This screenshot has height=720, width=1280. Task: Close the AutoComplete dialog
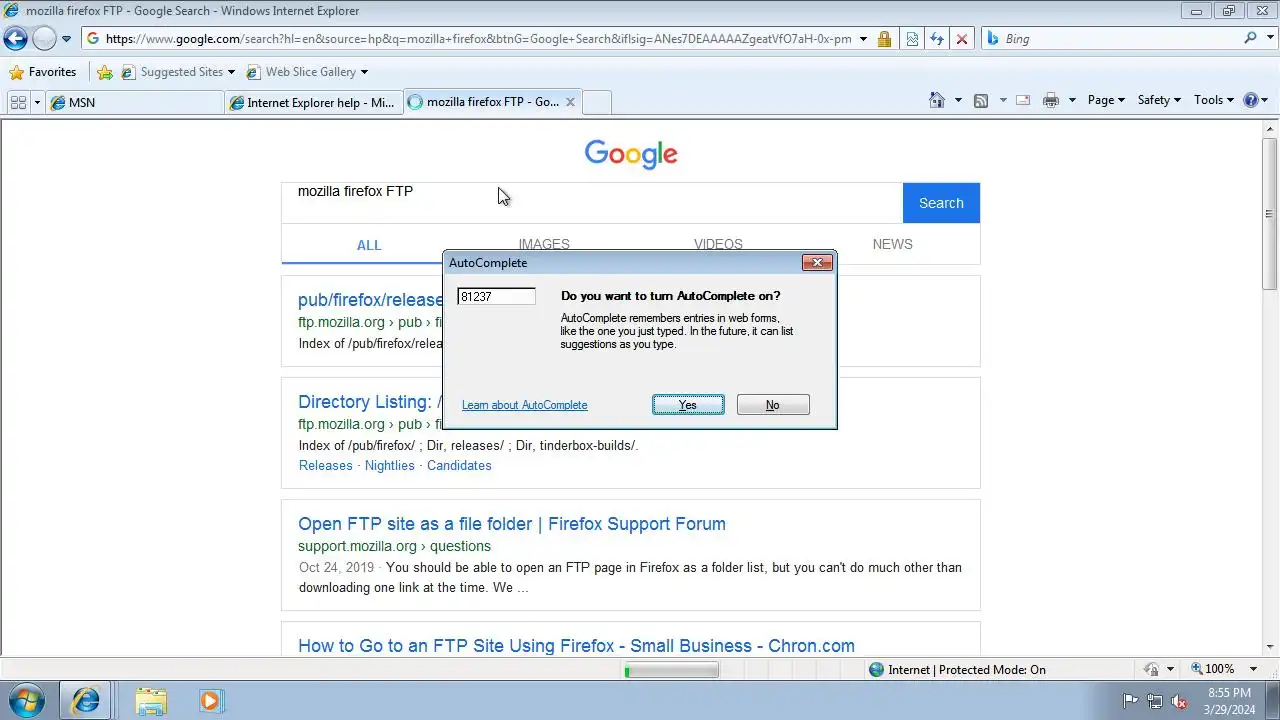[817, 263]
